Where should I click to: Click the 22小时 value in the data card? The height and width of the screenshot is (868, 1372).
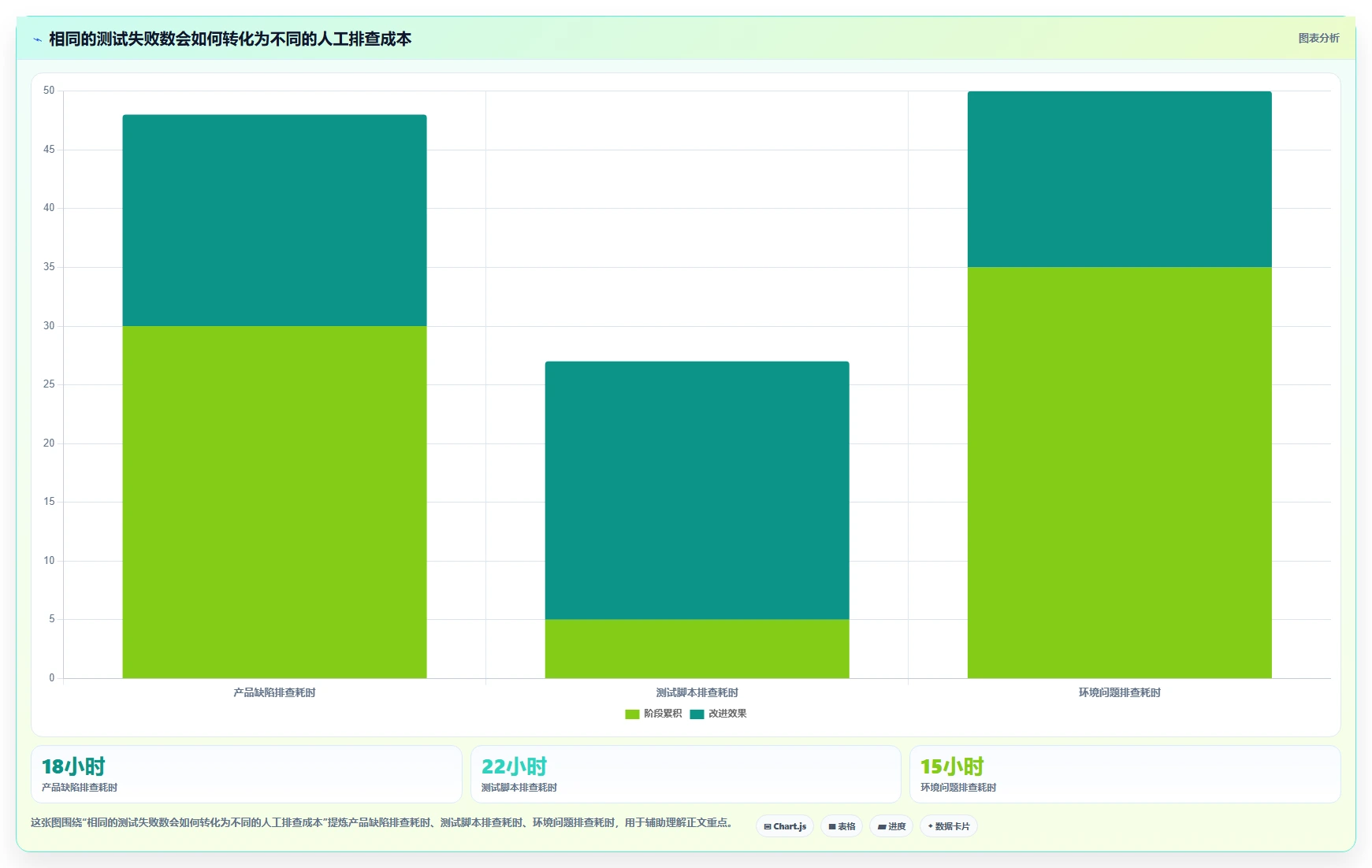[x=514, y=766]
